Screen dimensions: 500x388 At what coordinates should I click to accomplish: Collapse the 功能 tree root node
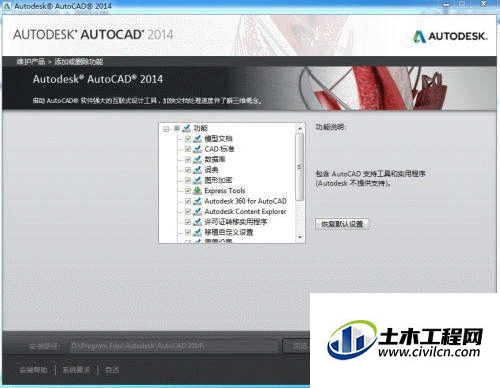pyautogui.click(x=166, y=129)
